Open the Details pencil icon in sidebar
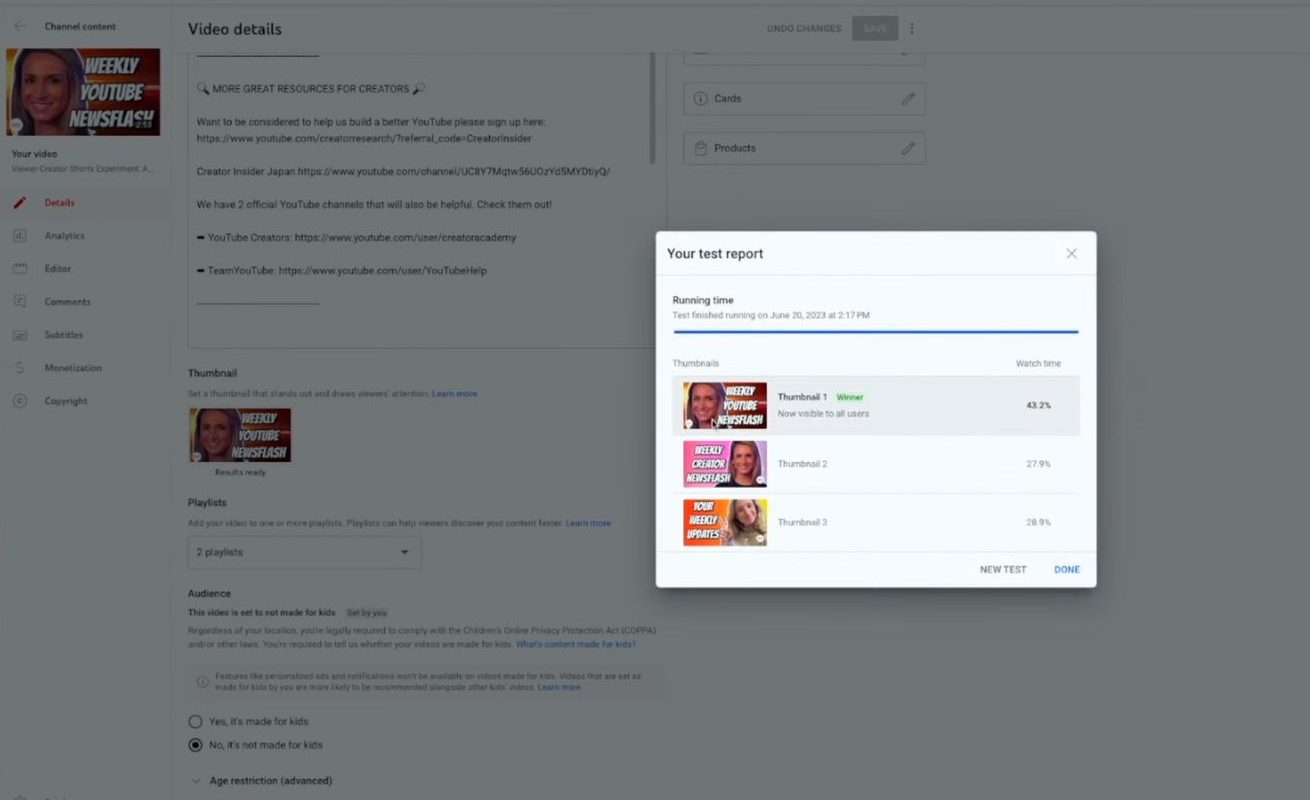Viewport: 1310px width, 800px height. click(x=20, y=203)
